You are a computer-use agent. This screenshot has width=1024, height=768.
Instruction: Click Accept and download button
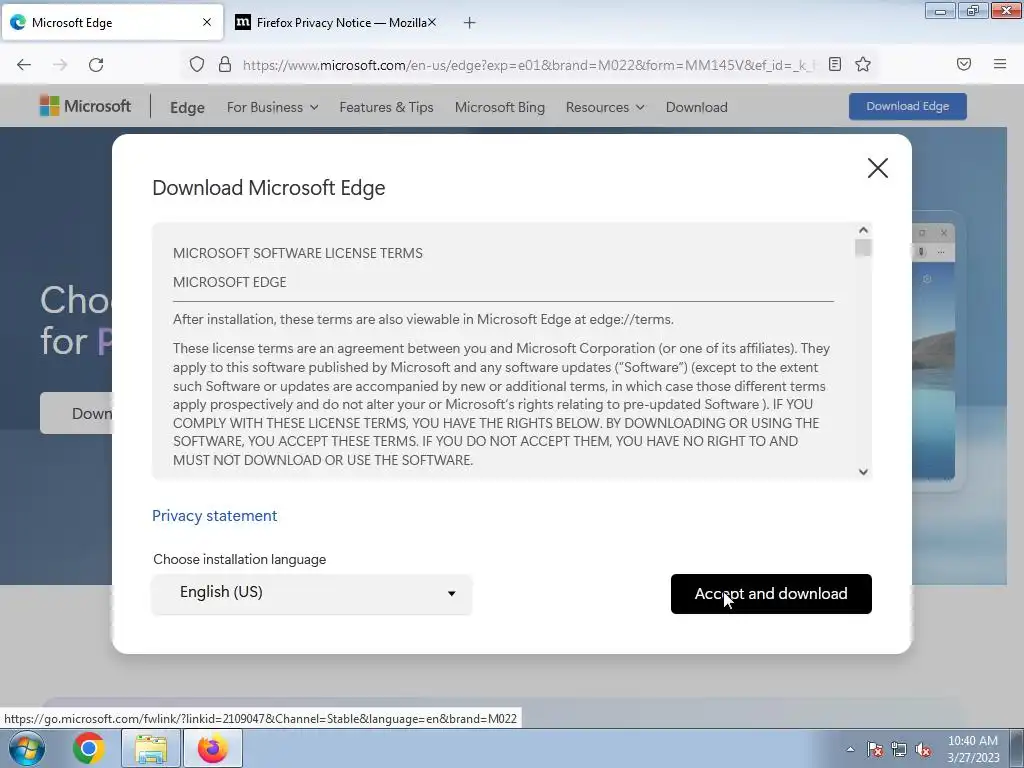click(771, 594)
